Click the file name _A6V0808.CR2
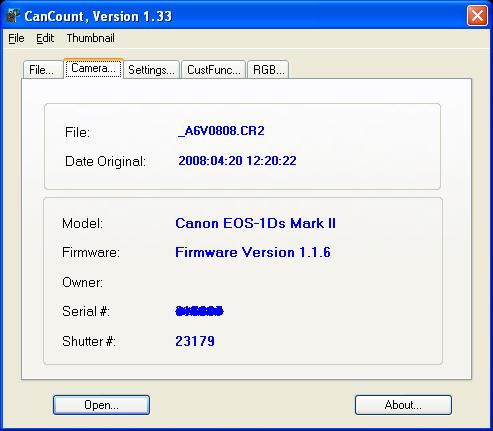 (x=222, y=131)
